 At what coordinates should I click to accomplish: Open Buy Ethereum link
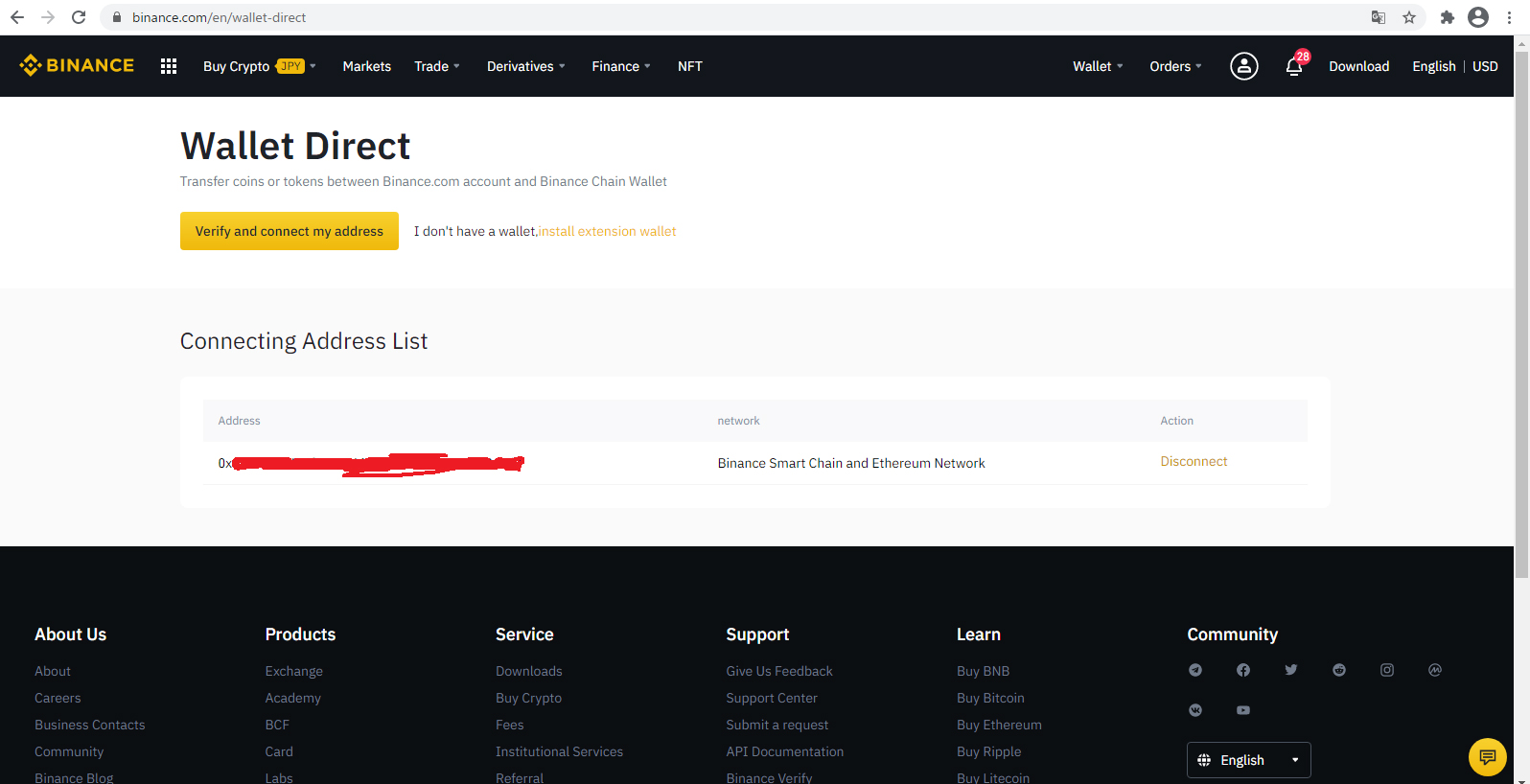999,725
